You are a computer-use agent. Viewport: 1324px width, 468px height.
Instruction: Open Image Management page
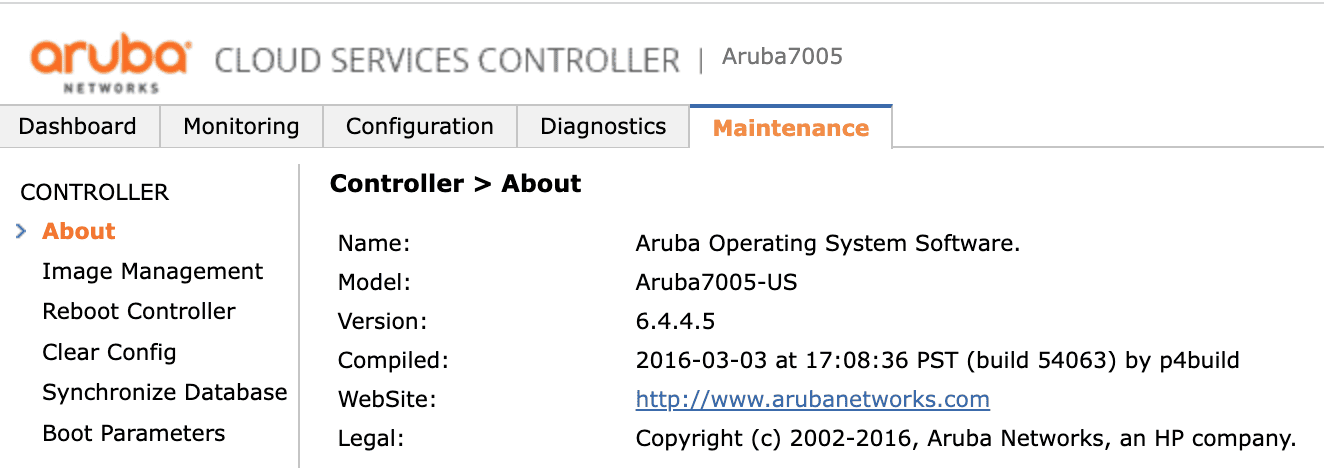pos(152,271)
